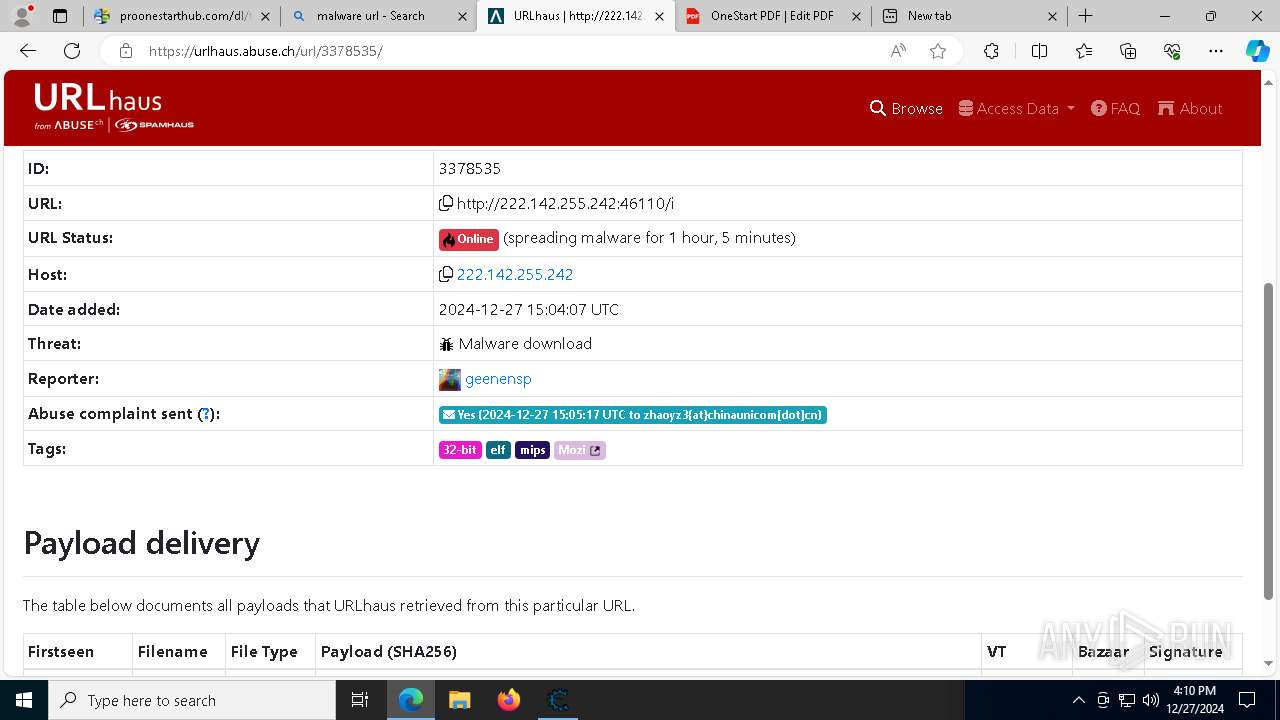Open Windows Start menu

pos(24,700)
